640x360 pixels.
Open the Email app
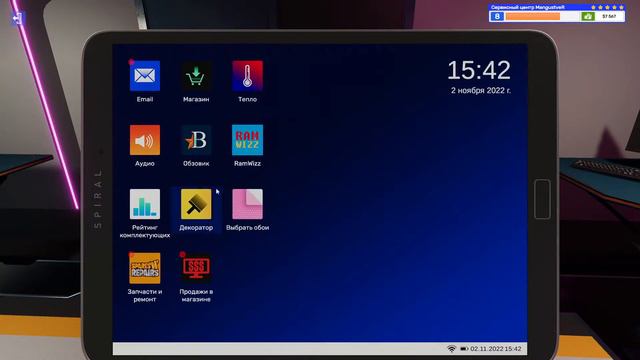[x=144, y=76]
